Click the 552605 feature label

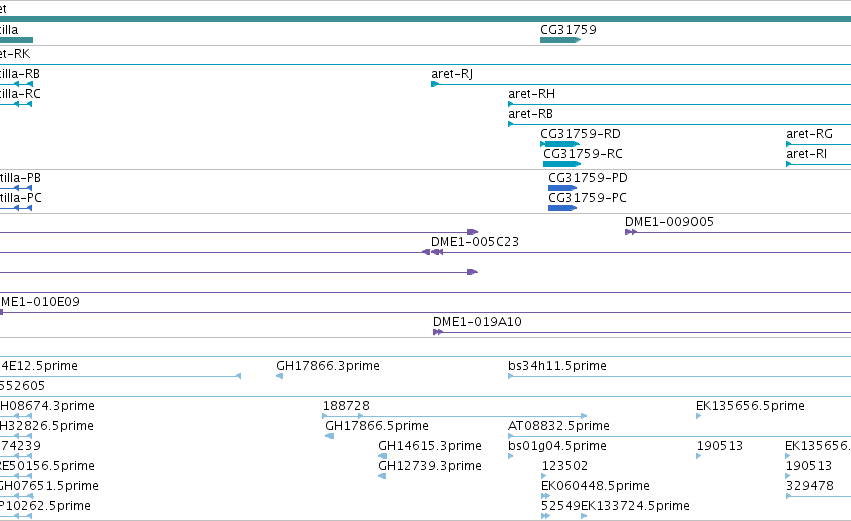tap(22, 386)
